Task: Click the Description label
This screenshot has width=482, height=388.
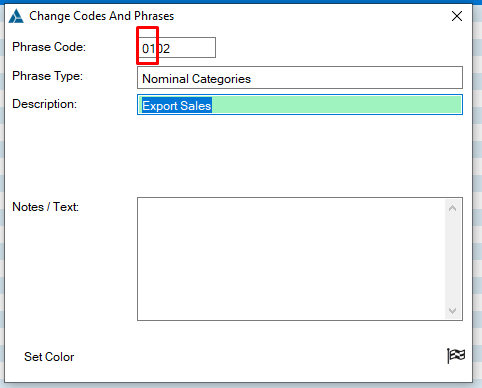Action: point(44,104)
